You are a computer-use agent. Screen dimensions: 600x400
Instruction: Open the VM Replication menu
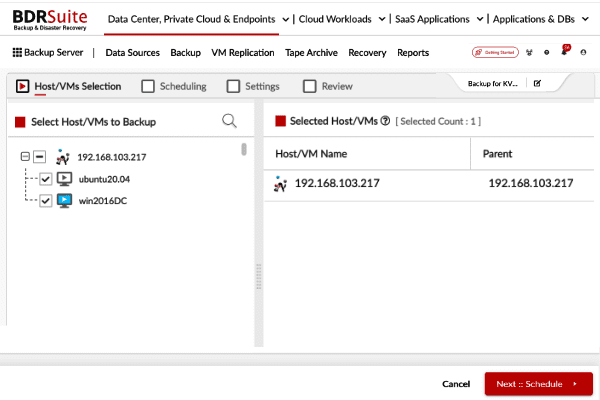click(243, 52)
